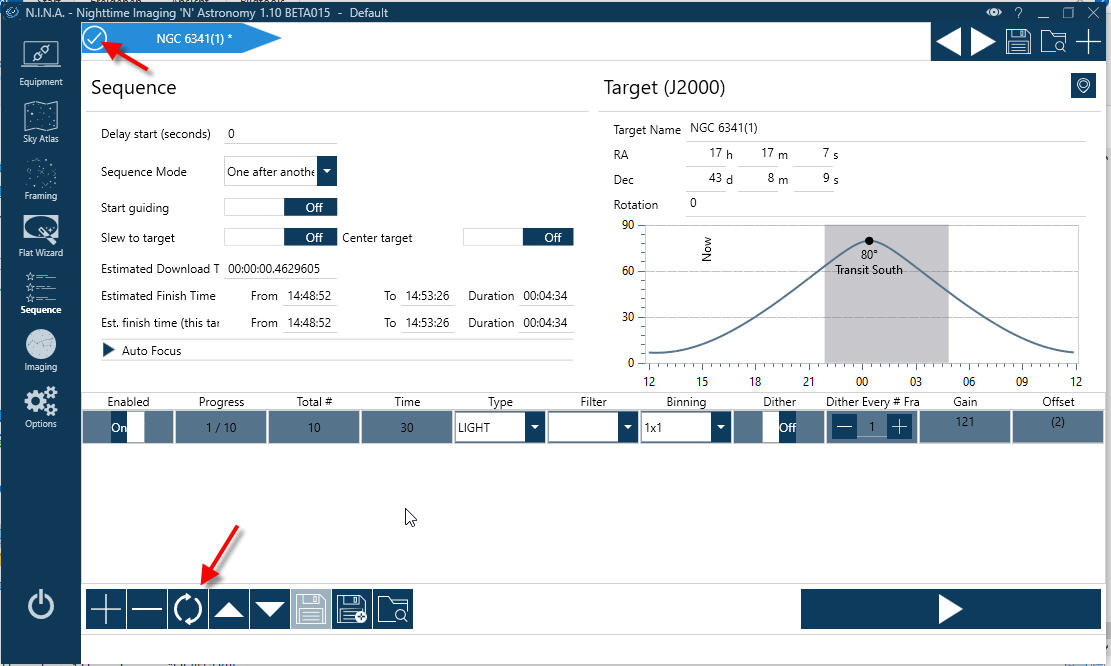
Task: Click the power button in sidebar
Action: (x=40, y=604)
